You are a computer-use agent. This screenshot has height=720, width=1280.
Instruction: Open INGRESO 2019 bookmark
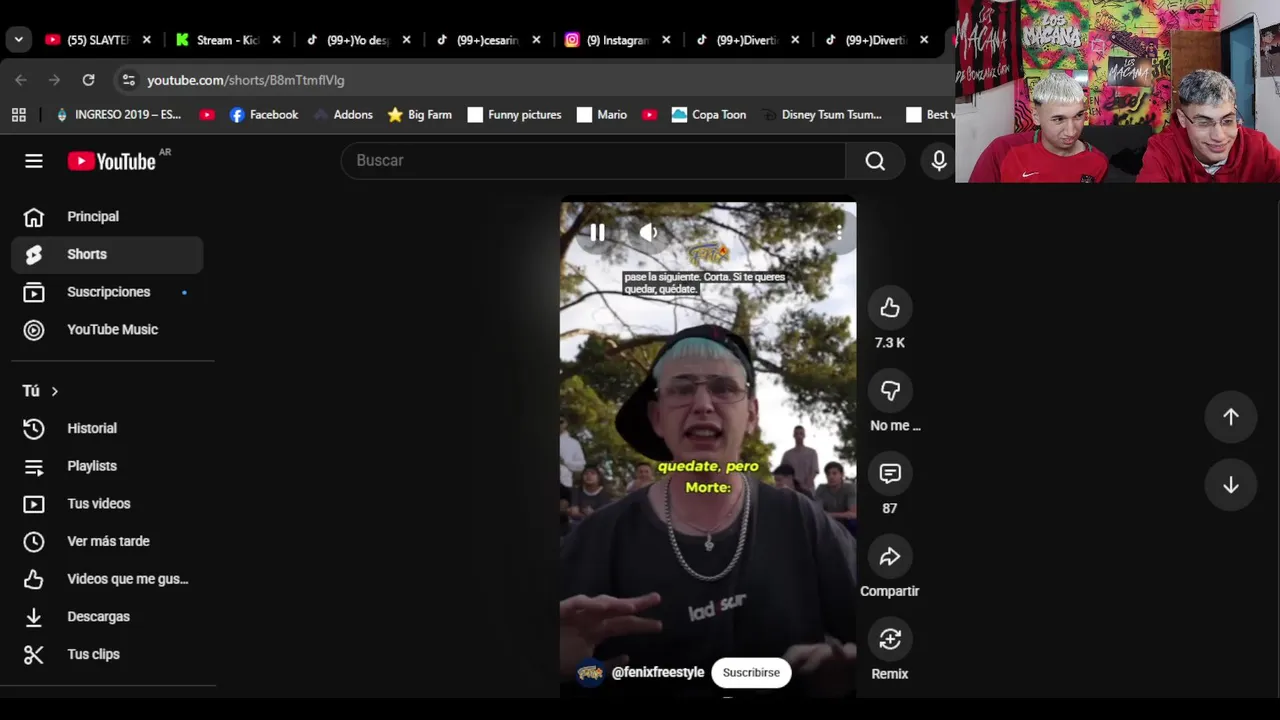[119, 115]
